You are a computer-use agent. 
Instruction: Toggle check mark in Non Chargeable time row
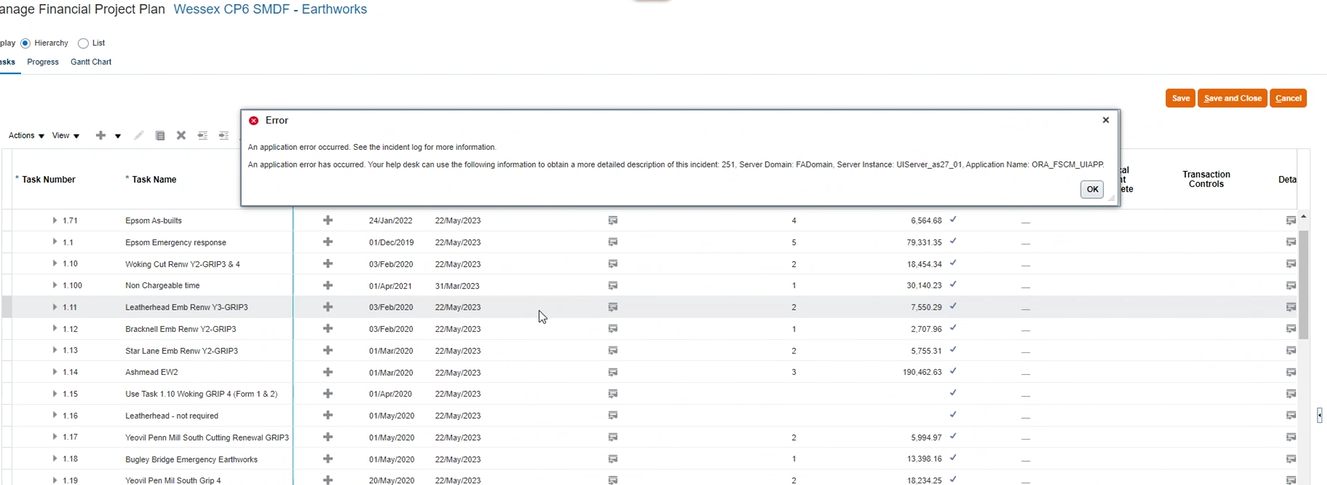(x=953, y=284)
